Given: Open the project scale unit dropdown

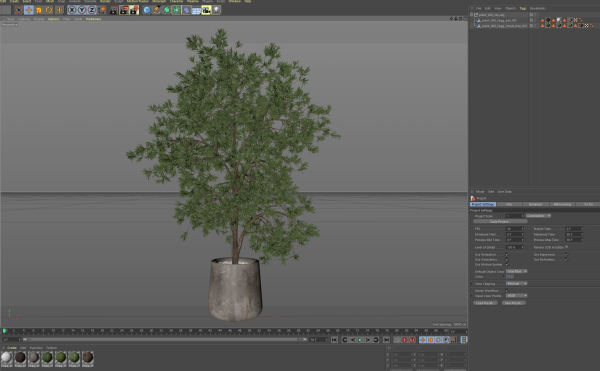Looking at the screenshot, I should [x=538, y=216].
